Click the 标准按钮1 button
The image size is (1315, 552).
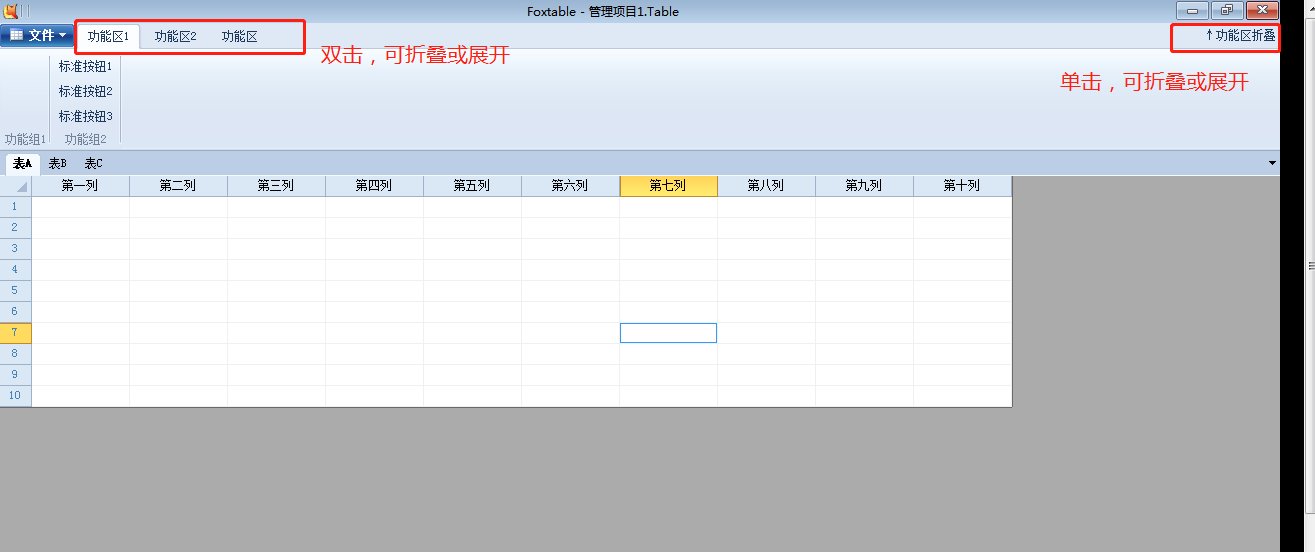coord(85,67)
